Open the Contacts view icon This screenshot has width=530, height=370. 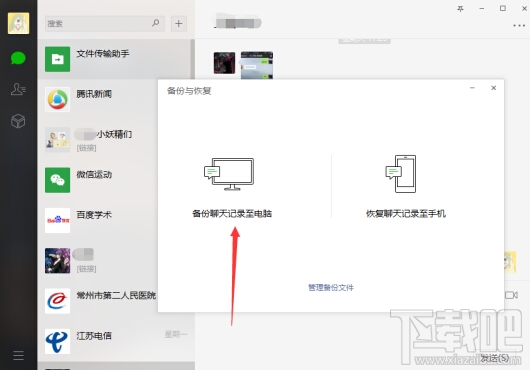click(x=18, y=89)
